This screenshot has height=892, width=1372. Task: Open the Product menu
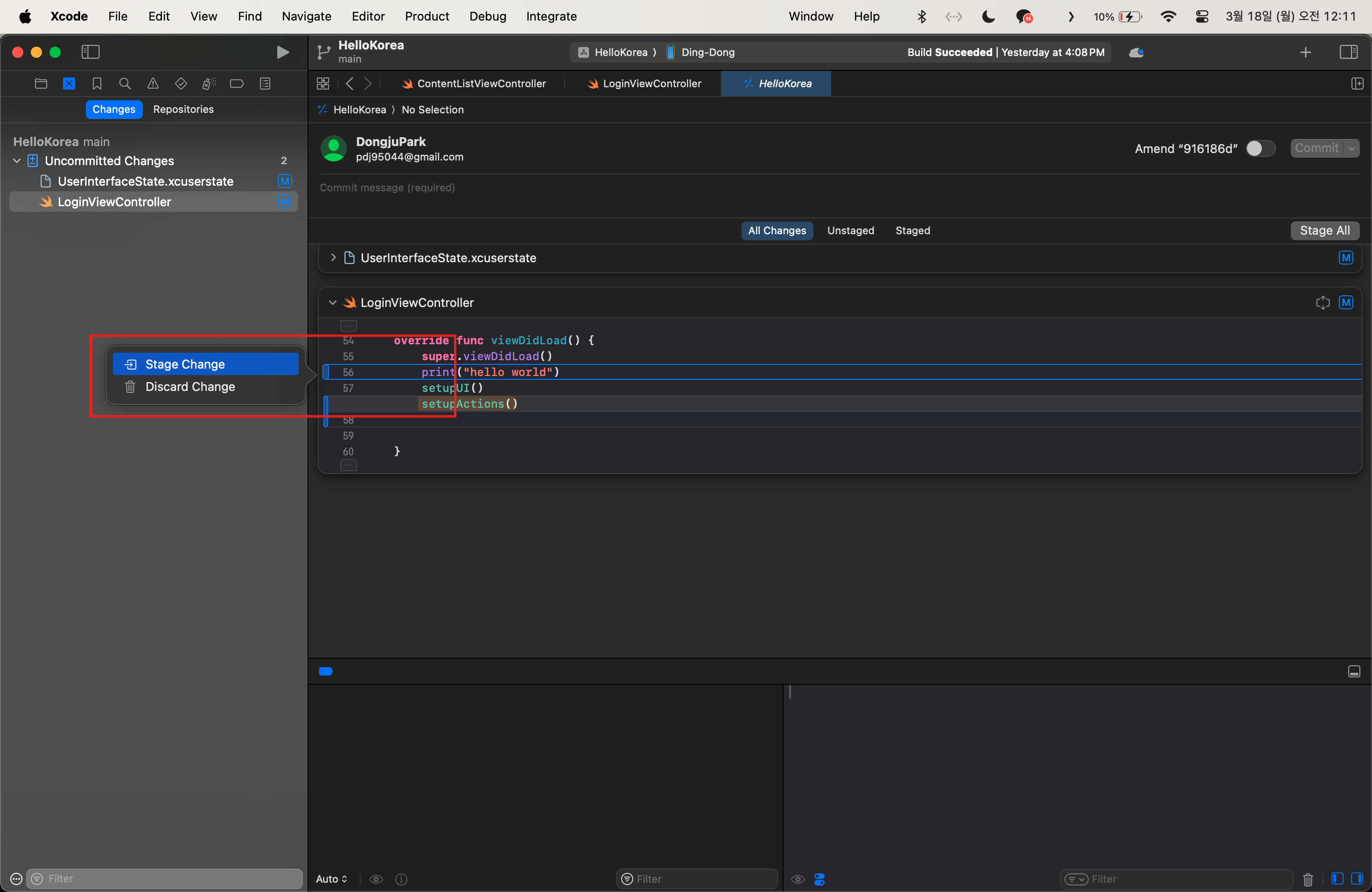(427, 16)
